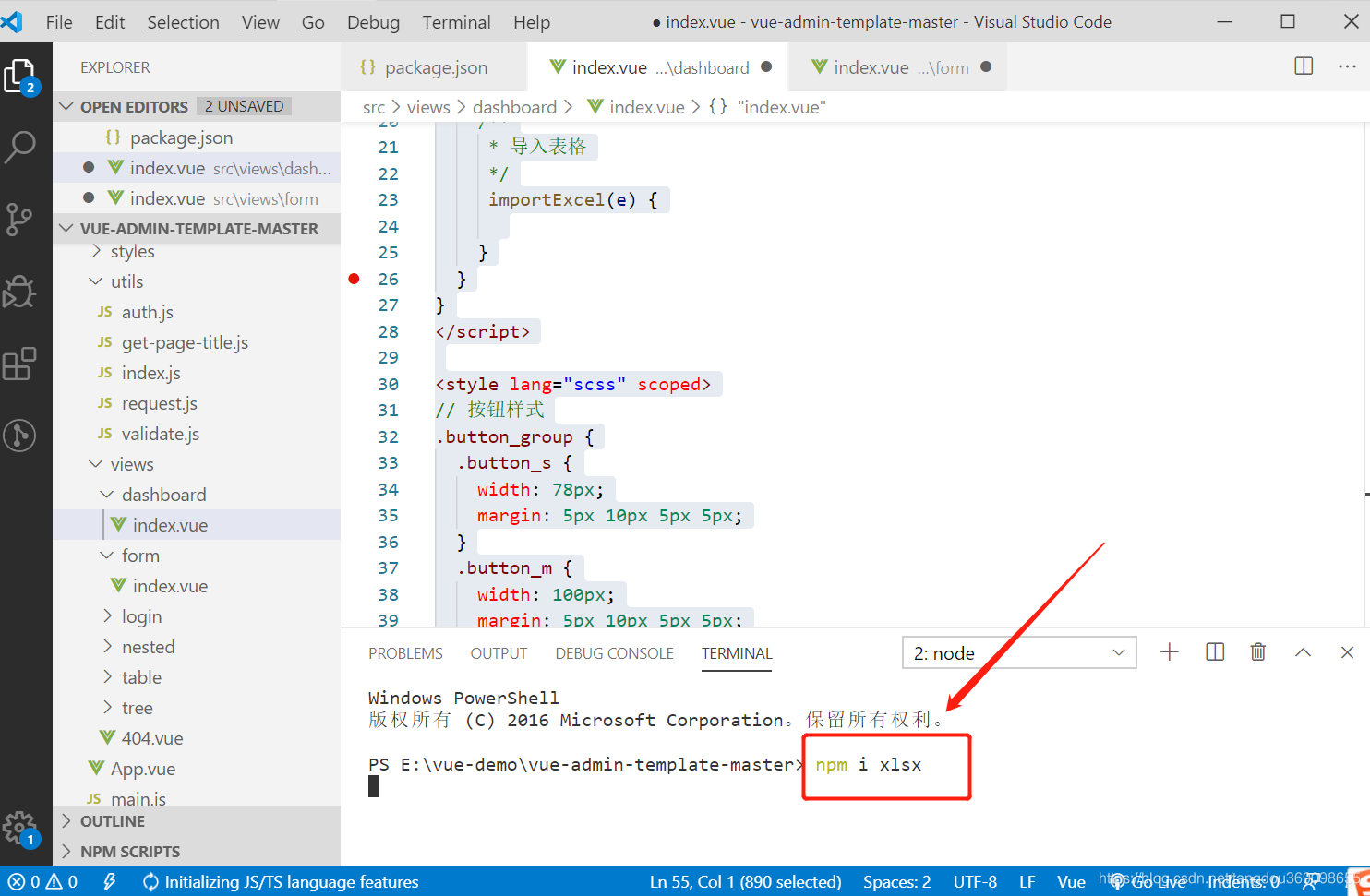This screenshot has height=896, width=1370.
Task: Switch to the package.json editor tab
Action: 434,67
